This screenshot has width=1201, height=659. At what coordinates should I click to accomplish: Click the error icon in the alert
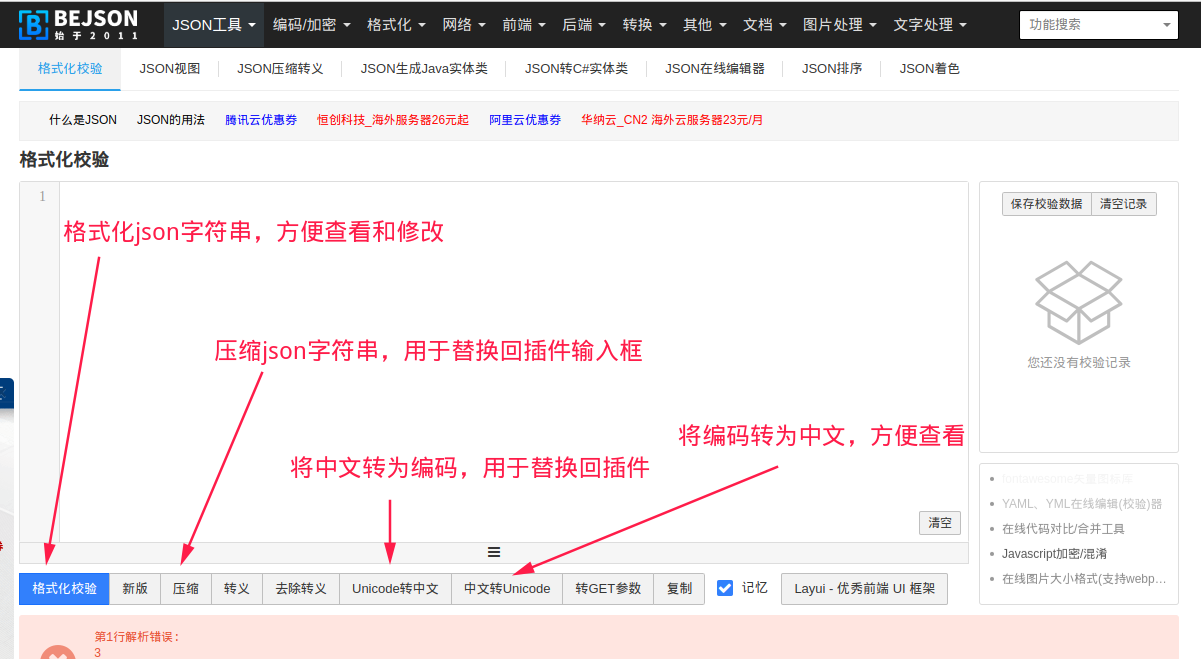point(57,652)
